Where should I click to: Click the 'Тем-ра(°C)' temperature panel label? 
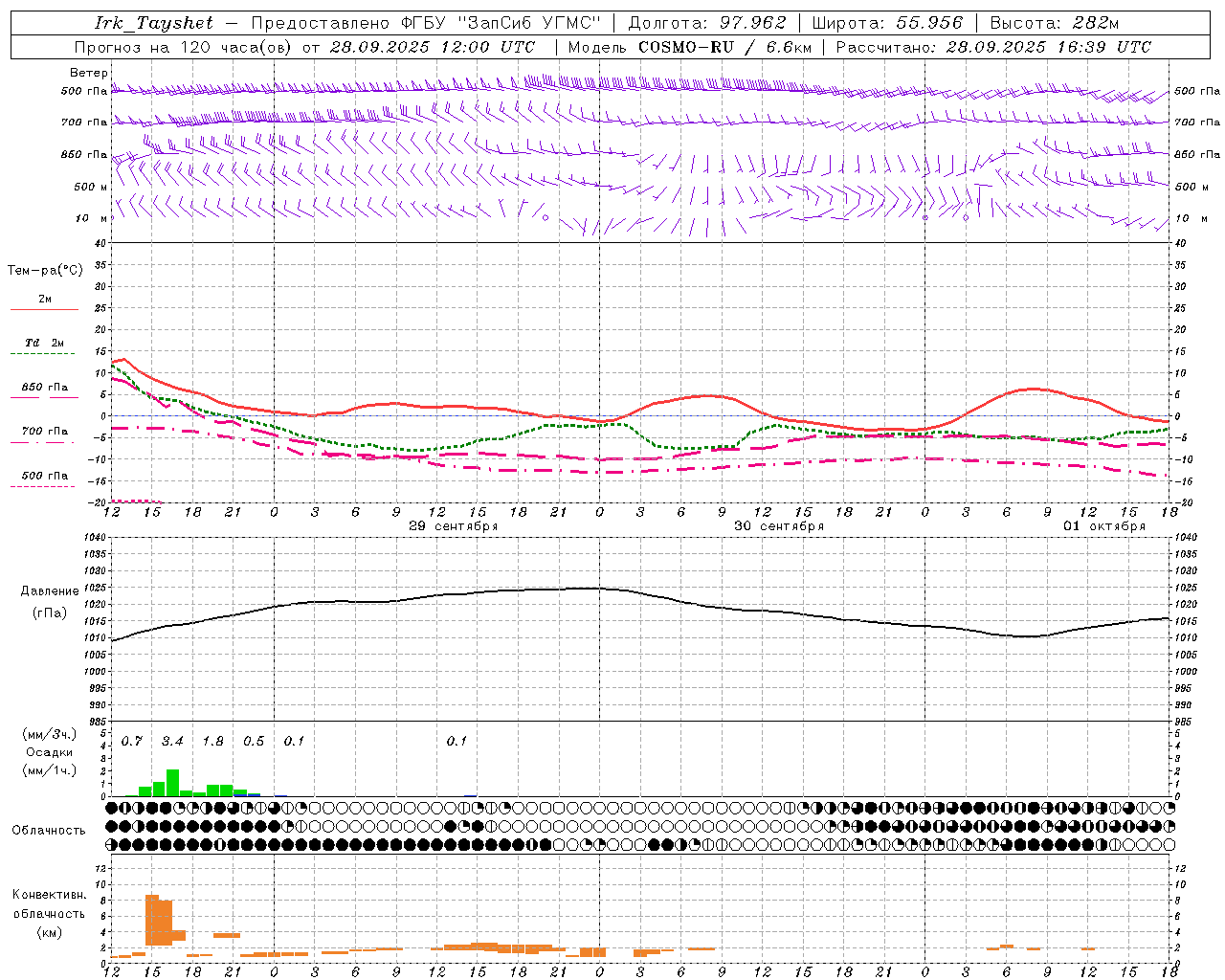pyautogui.click(x=45, y=271)
